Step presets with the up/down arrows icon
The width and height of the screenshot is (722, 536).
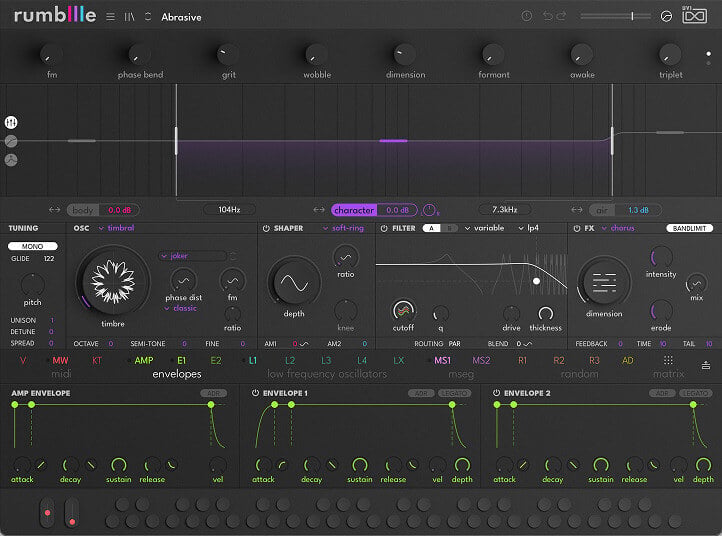[148, 17]
